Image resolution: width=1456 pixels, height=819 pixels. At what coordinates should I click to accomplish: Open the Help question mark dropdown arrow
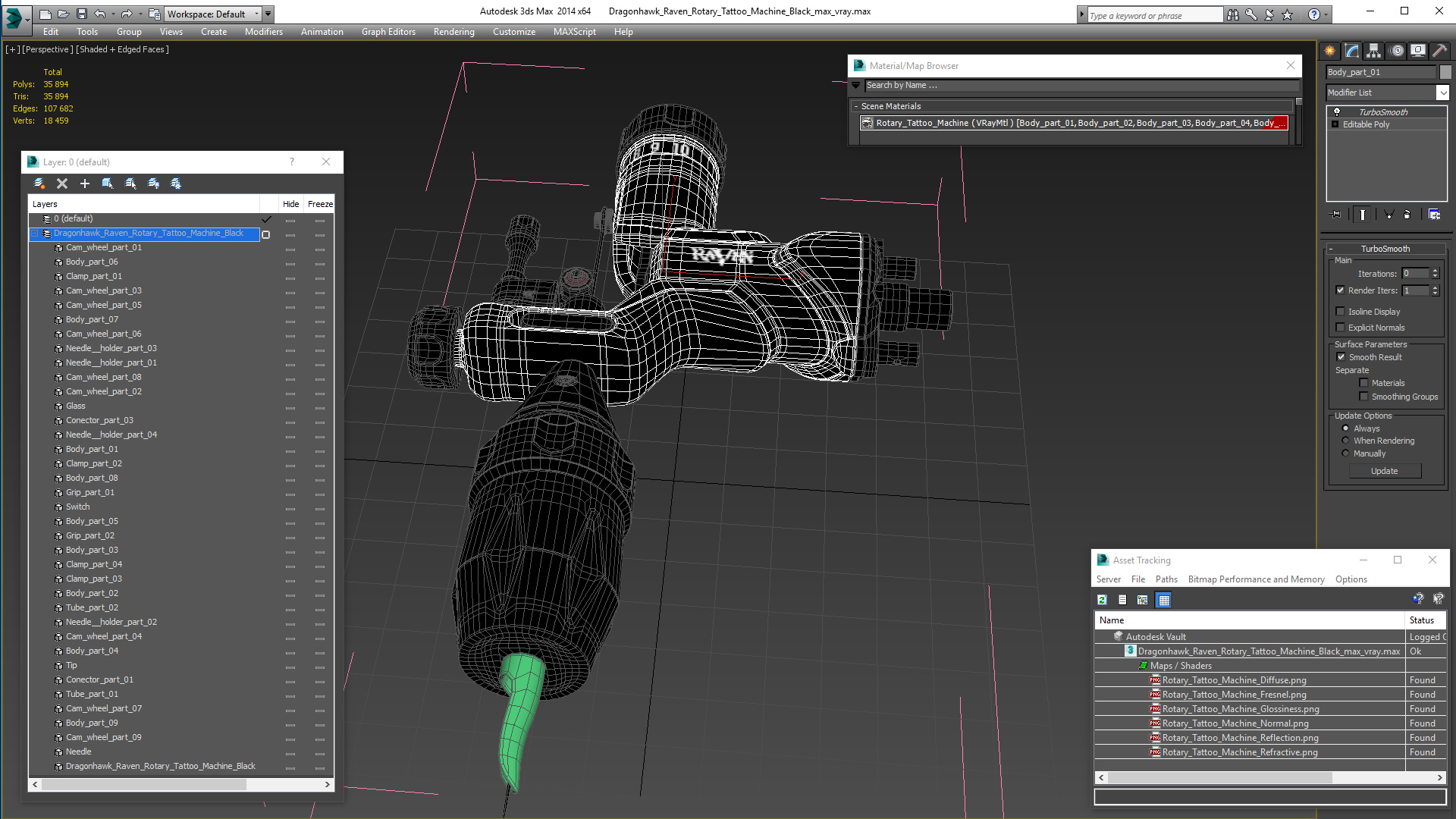coord(1327,14)
